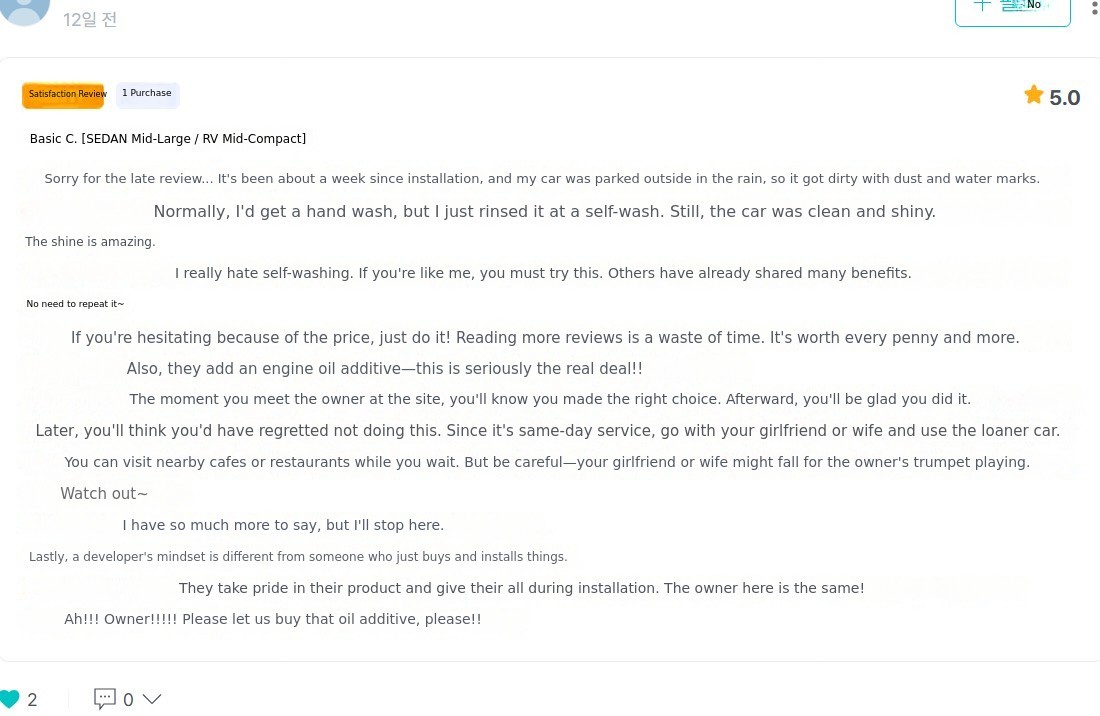Viewport: 1100px width, 716px height.
Task: Open comments via the speech bubble icon
Action: pyautogui.click(x=105, y=699)
